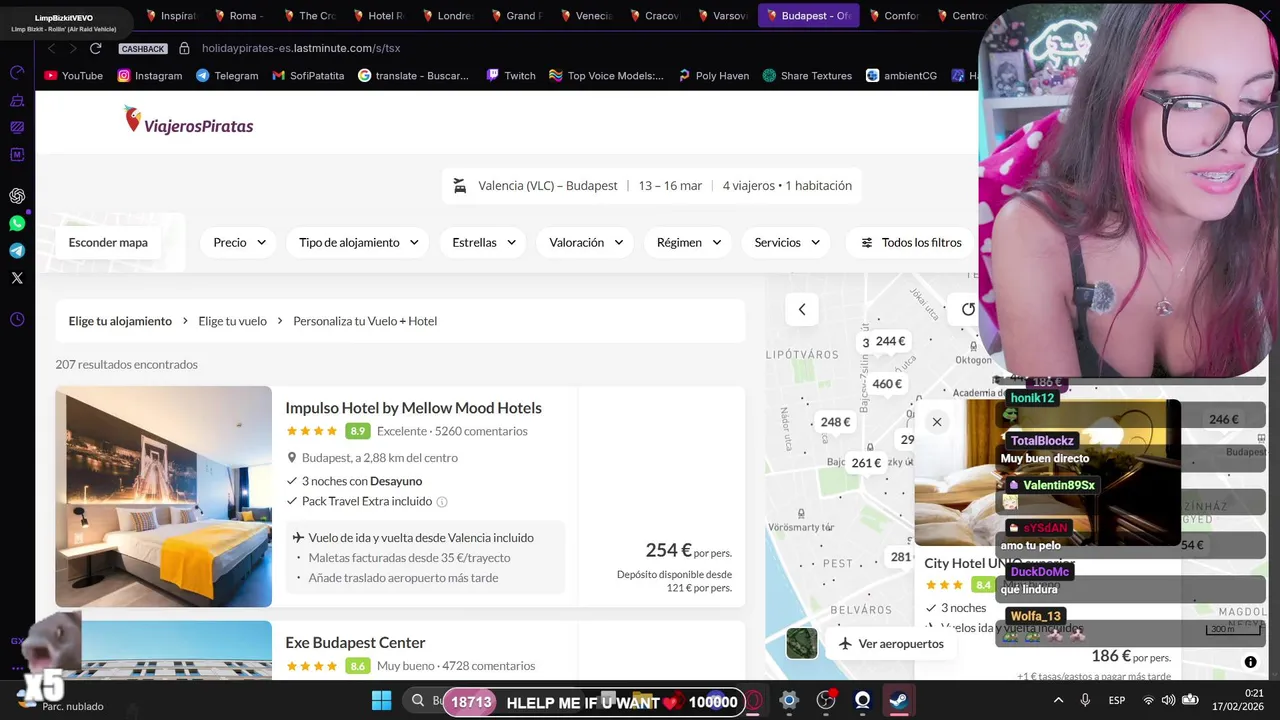The height and width of the screenshot is (720, 1280).
Task: Open Exe Budapest Center hotel title
Action: tap(355, 642)
